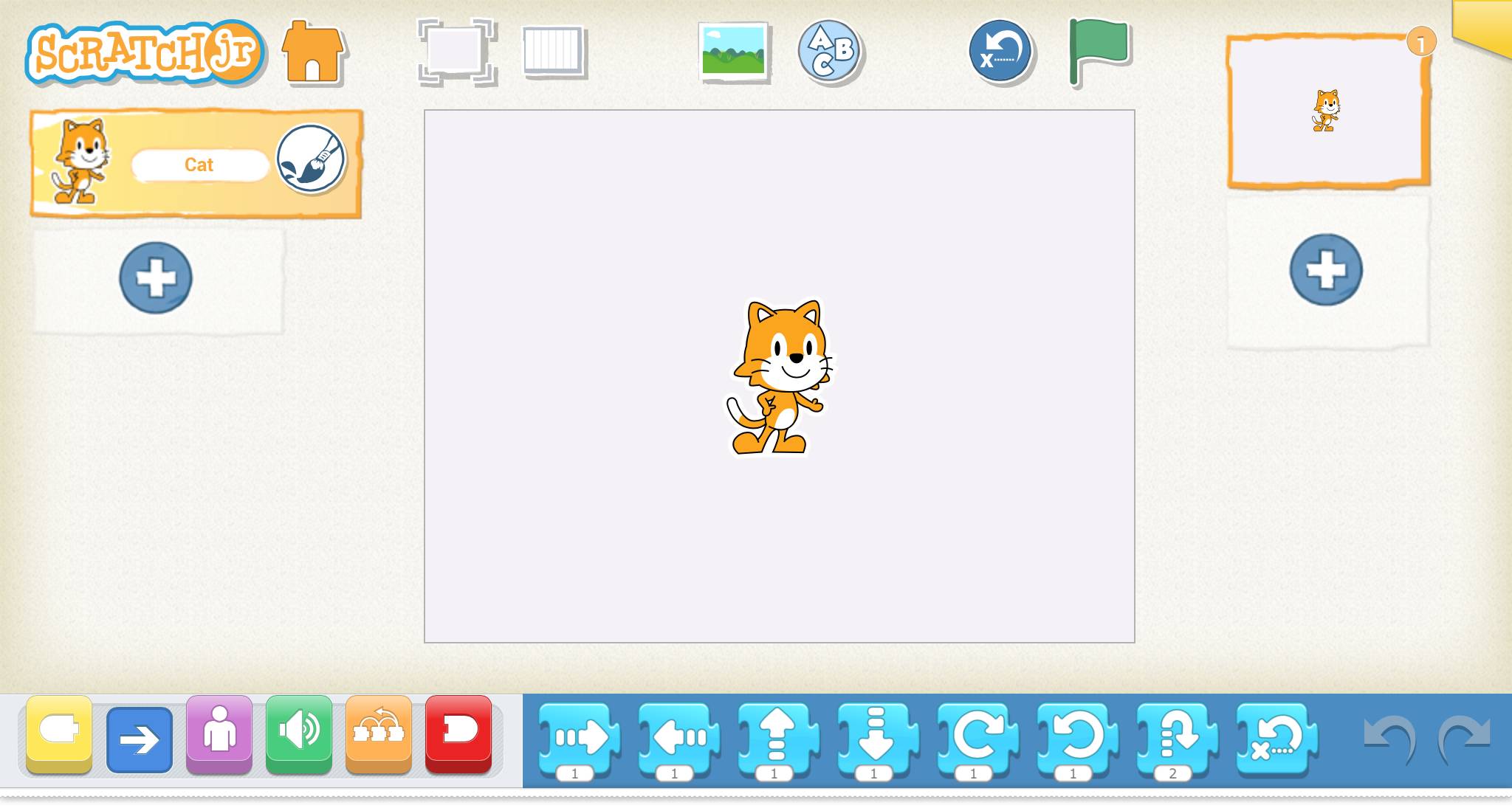
Task: Show red end blocks category
Action: [x=458, y=734]
